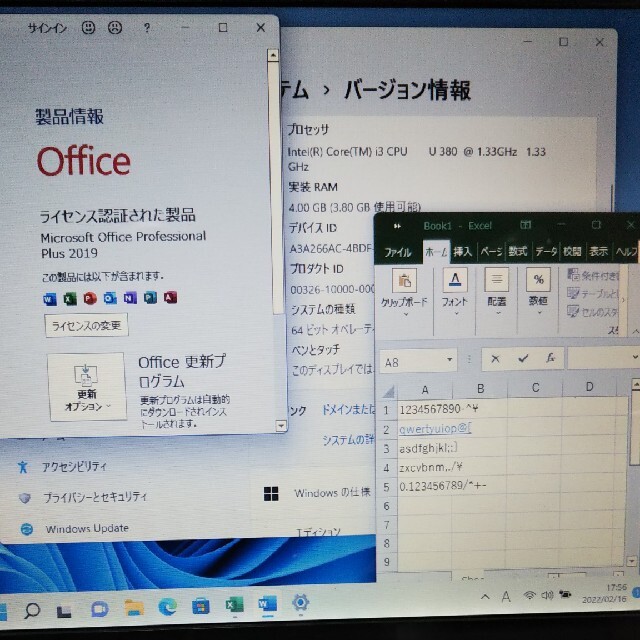Click the smiley feedback icon in Office window
The image size is (640, 640).
[88, 27]
